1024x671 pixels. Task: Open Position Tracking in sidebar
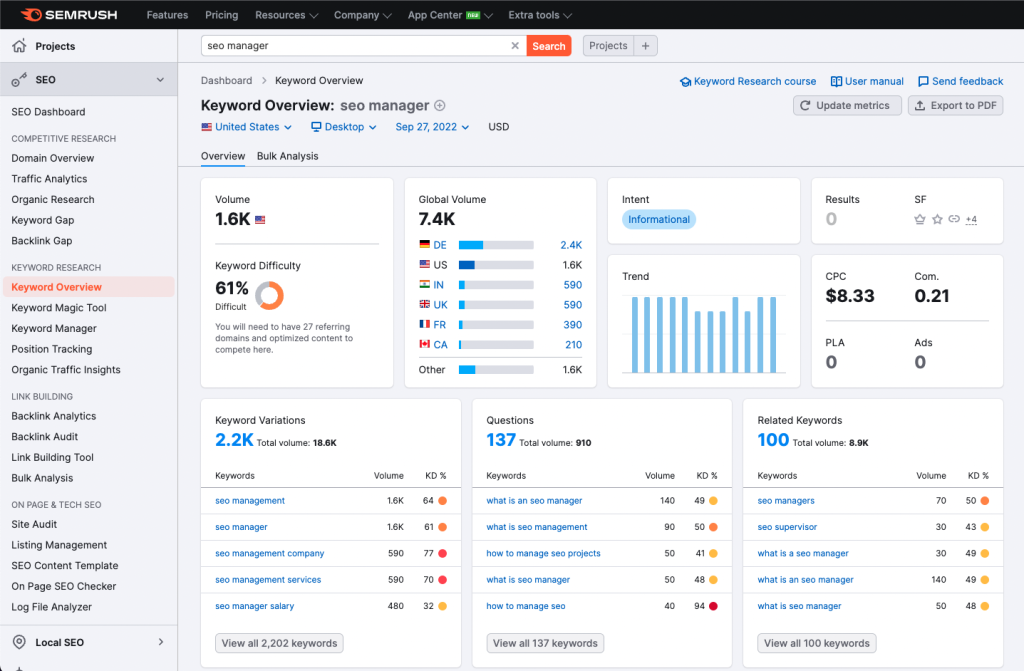coord(52,349)
